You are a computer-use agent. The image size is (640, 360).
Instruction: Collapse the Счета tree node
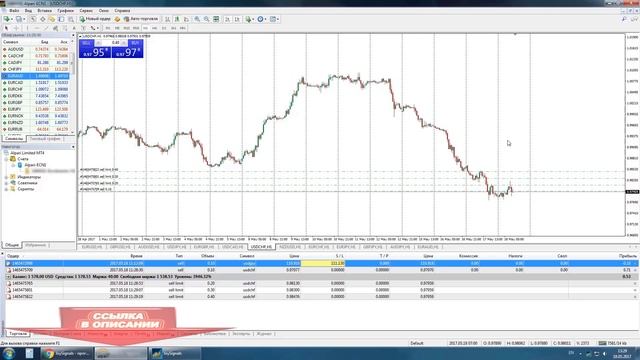click(x=7, y=159)
